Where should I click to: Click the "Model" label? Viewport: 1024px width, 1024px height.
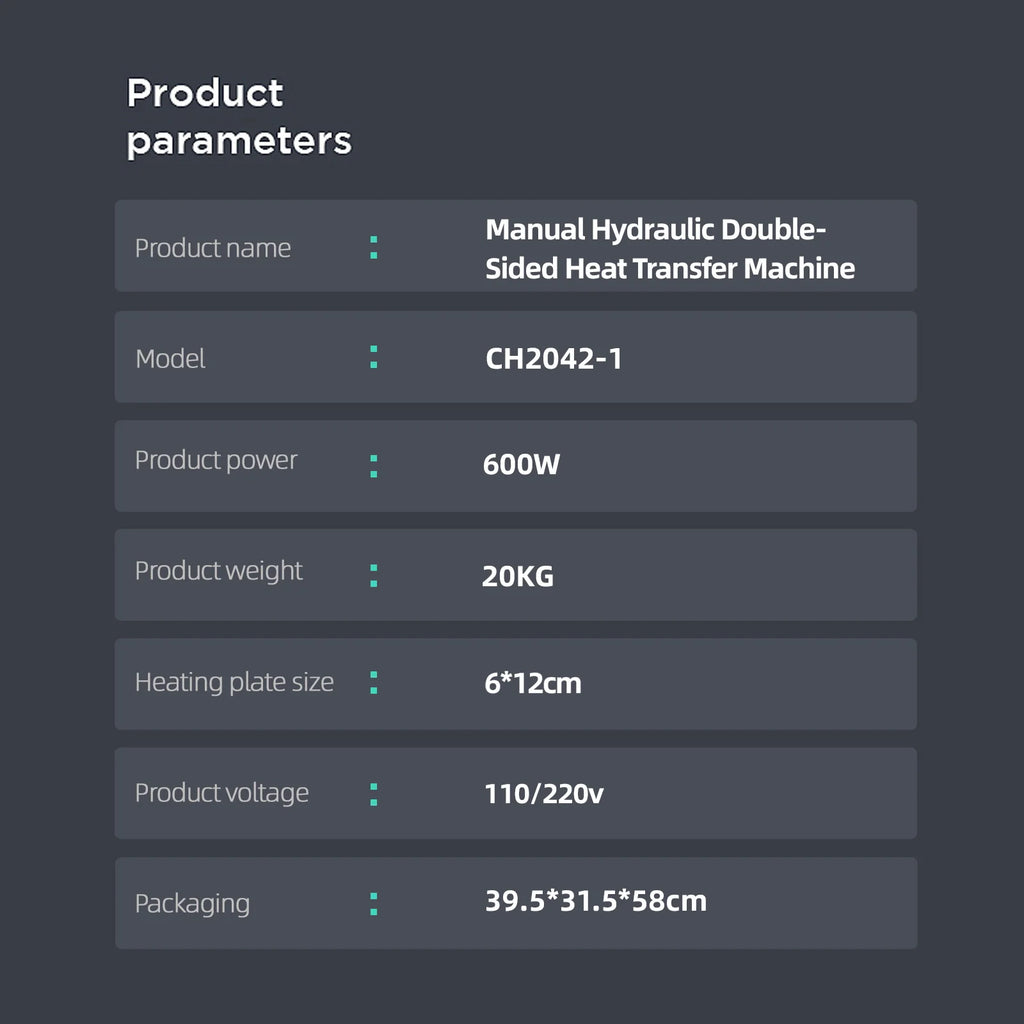[170, 358]
